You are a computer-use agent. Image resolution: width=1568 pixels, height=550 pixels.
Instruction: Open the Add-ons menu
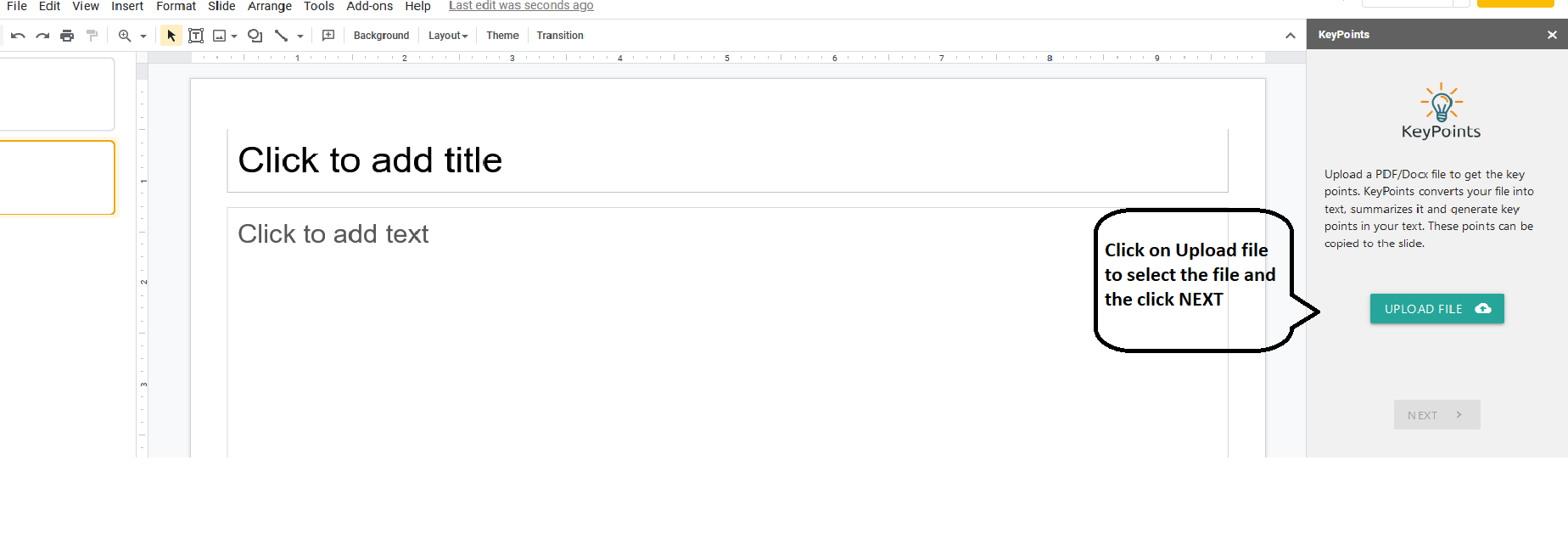[369, 7]
